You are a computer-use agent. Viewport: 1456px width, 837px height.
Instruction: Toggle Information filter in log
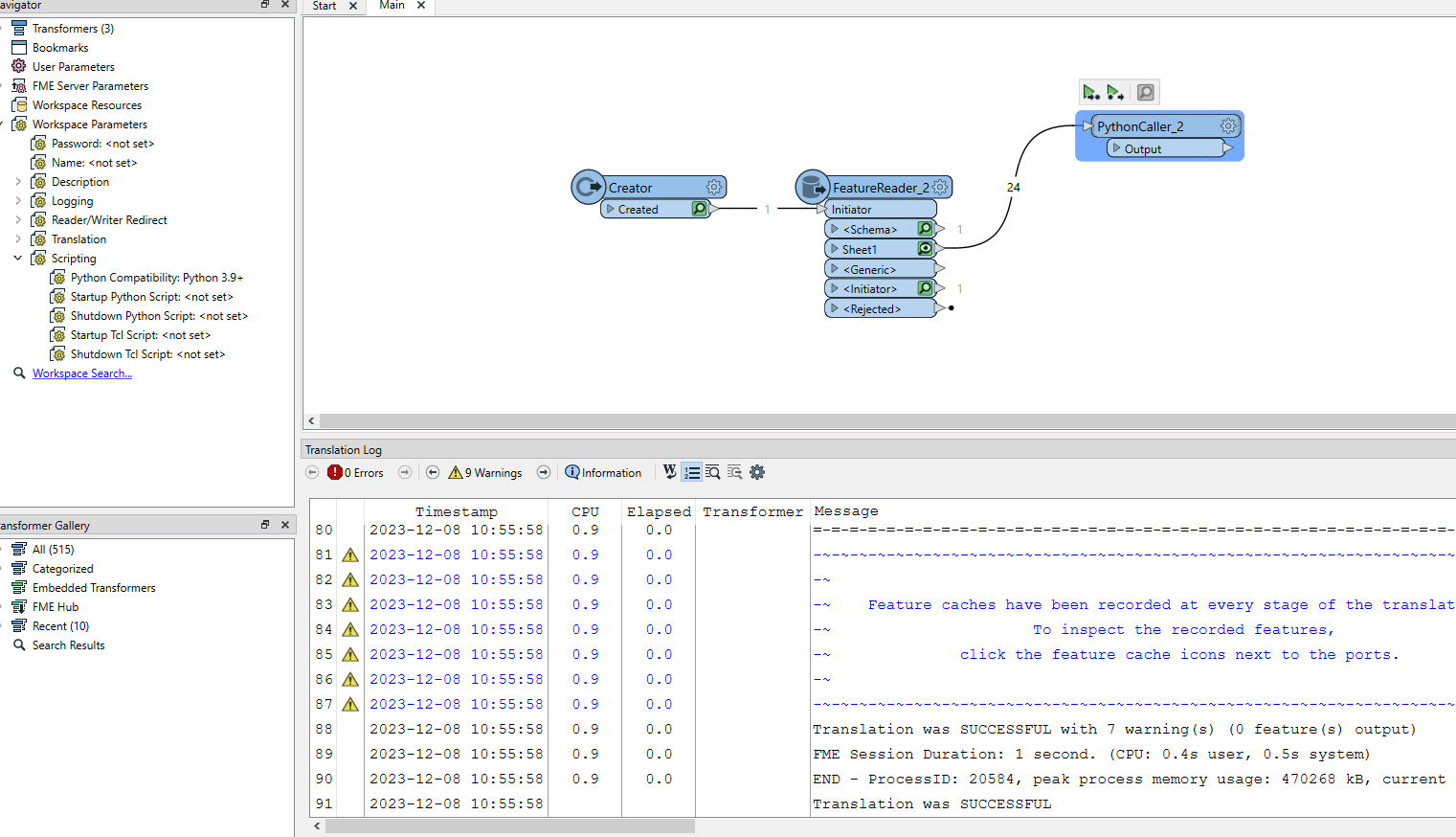pyautogui.click(x=603, y=472)
